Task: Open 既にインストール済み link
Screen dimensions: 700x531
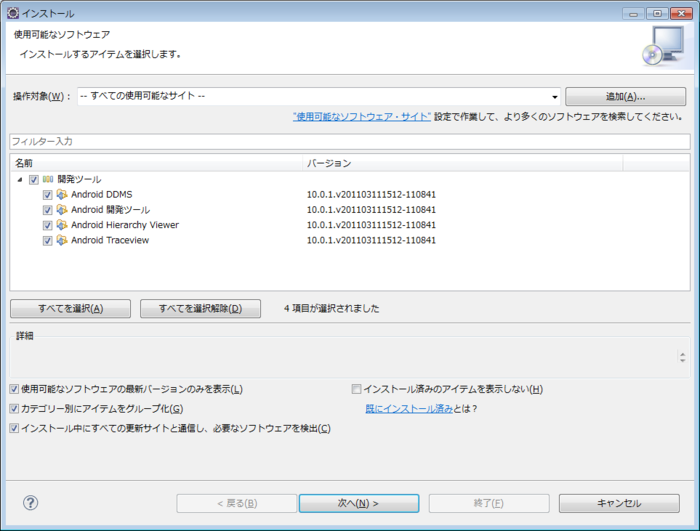Action: 409,409
